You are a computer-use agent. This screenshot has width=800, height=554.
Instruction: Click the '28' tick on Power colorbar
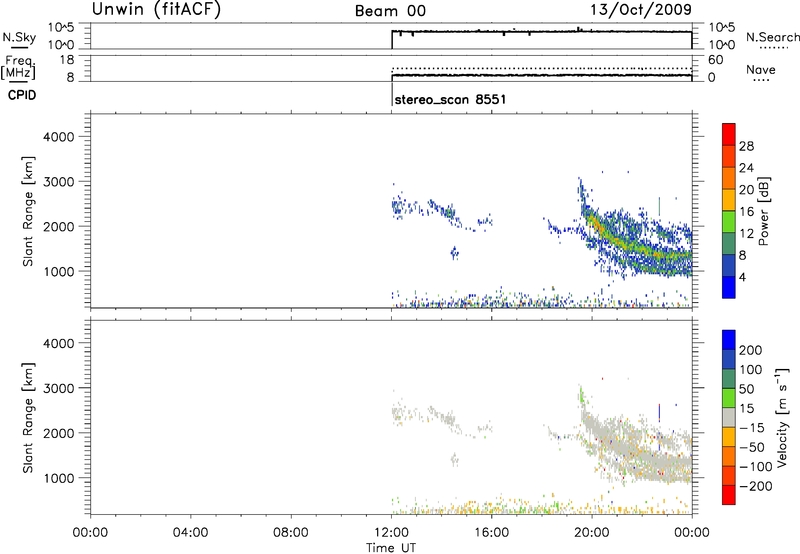(x=746, y=146)
